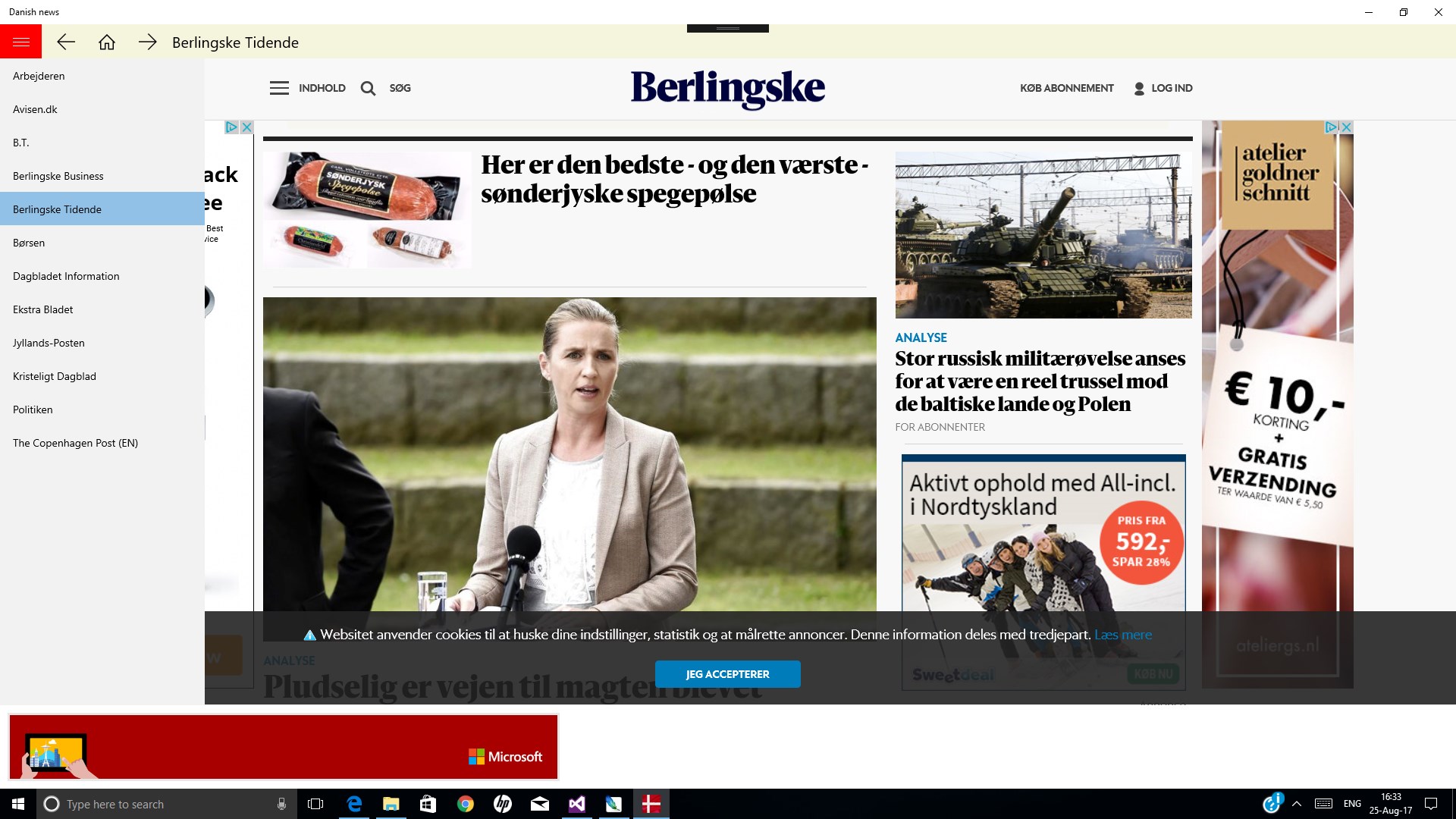
Task: Toggle the red hamburger menu button
Action: (20, 42)
